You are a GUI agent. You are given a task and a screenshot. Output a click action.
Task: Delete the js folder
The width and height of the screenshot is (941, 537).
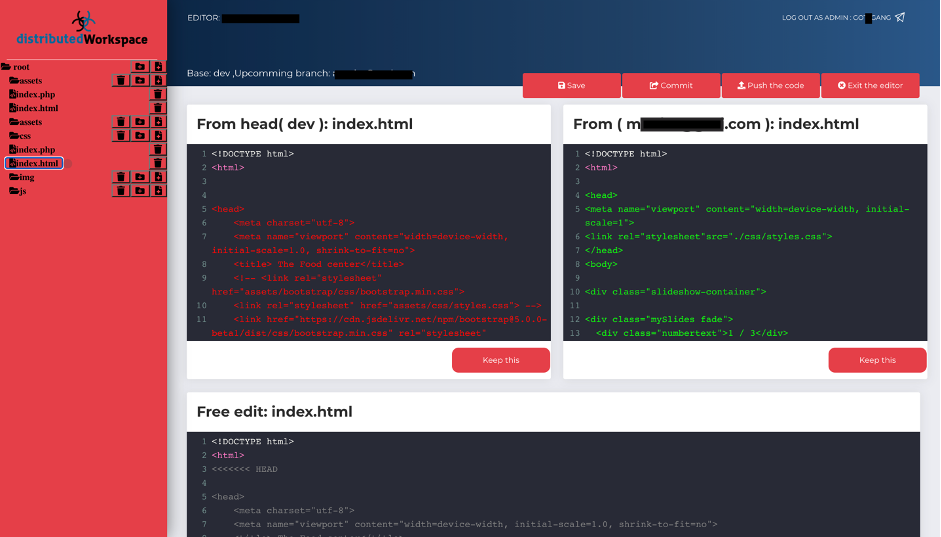click(121, 191)
